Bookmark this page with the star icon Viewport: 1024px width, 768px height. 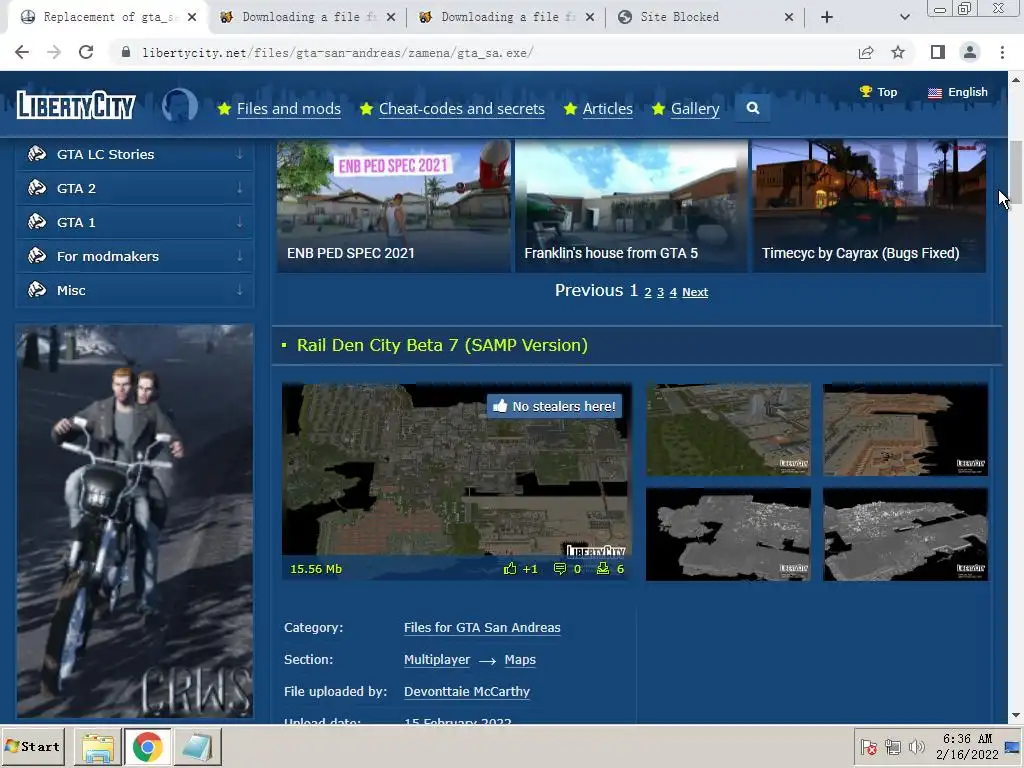coord(898,52)
